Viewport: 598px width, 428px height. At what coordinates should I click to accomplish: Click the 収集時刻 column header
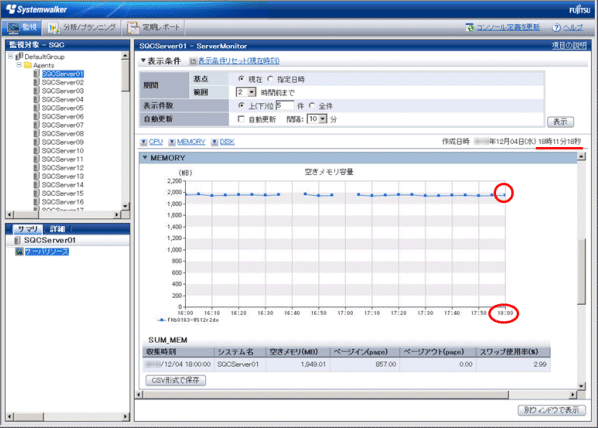[x=178, y=352]
